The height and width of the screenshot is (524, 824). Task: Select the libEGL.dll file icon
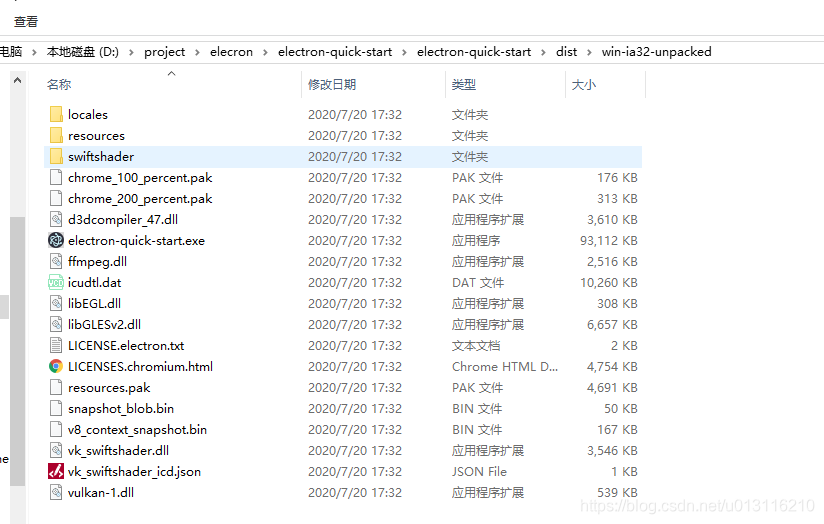click(56, 303)
